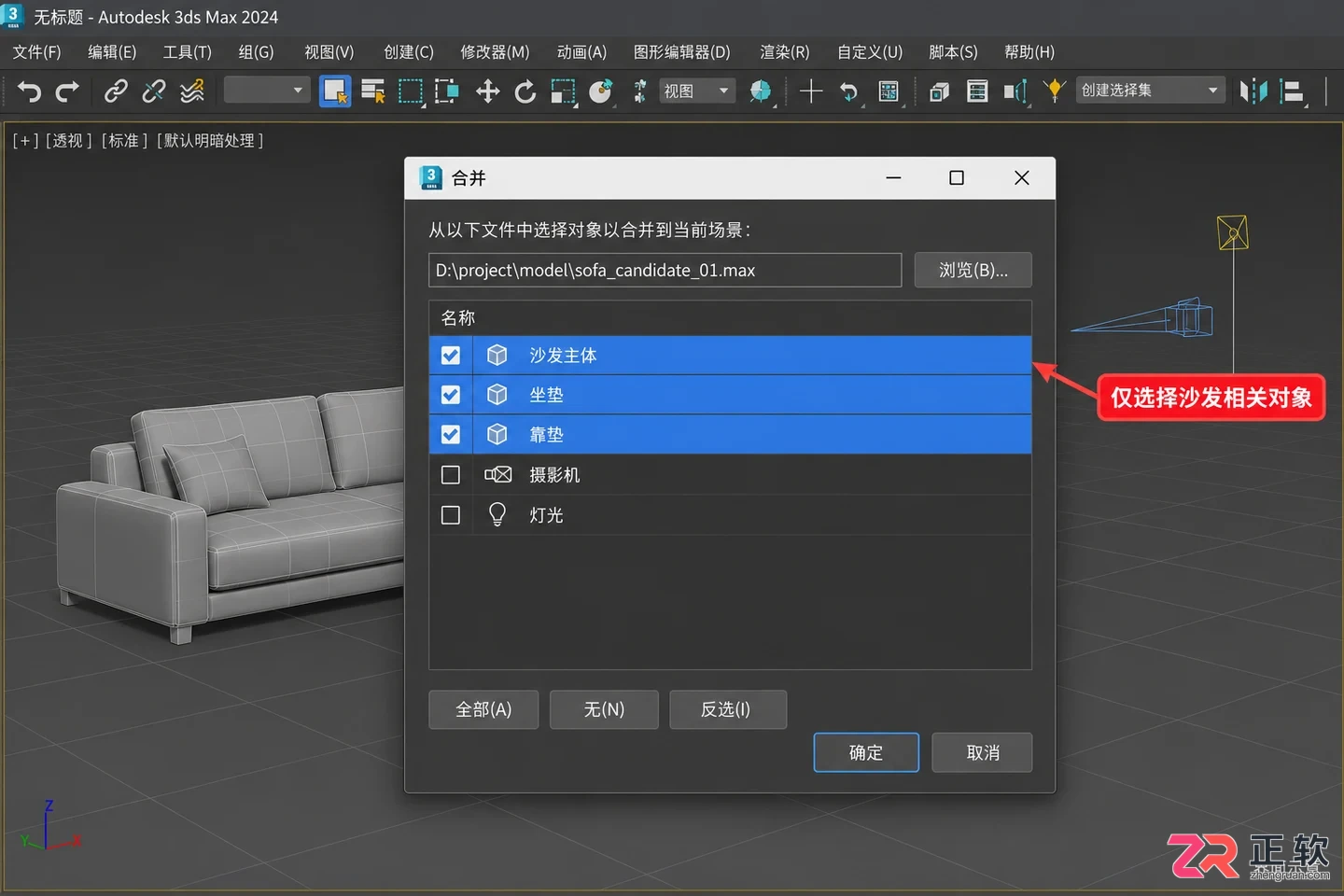Activate the Select and Move tool
1344x896 pixels.
(x=487, y=91)
